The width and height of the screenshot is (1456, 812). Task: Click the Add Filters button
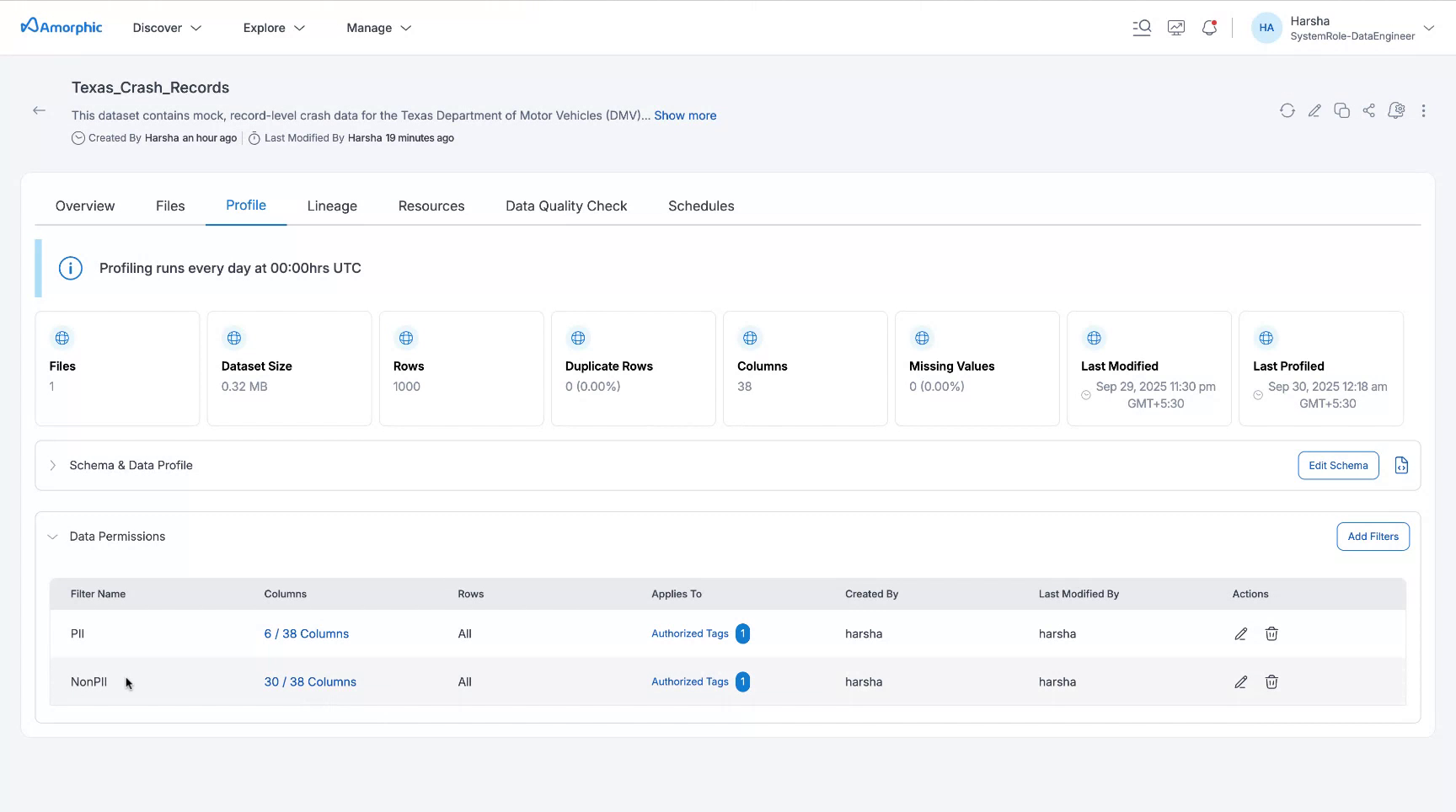coord(1373,537)
